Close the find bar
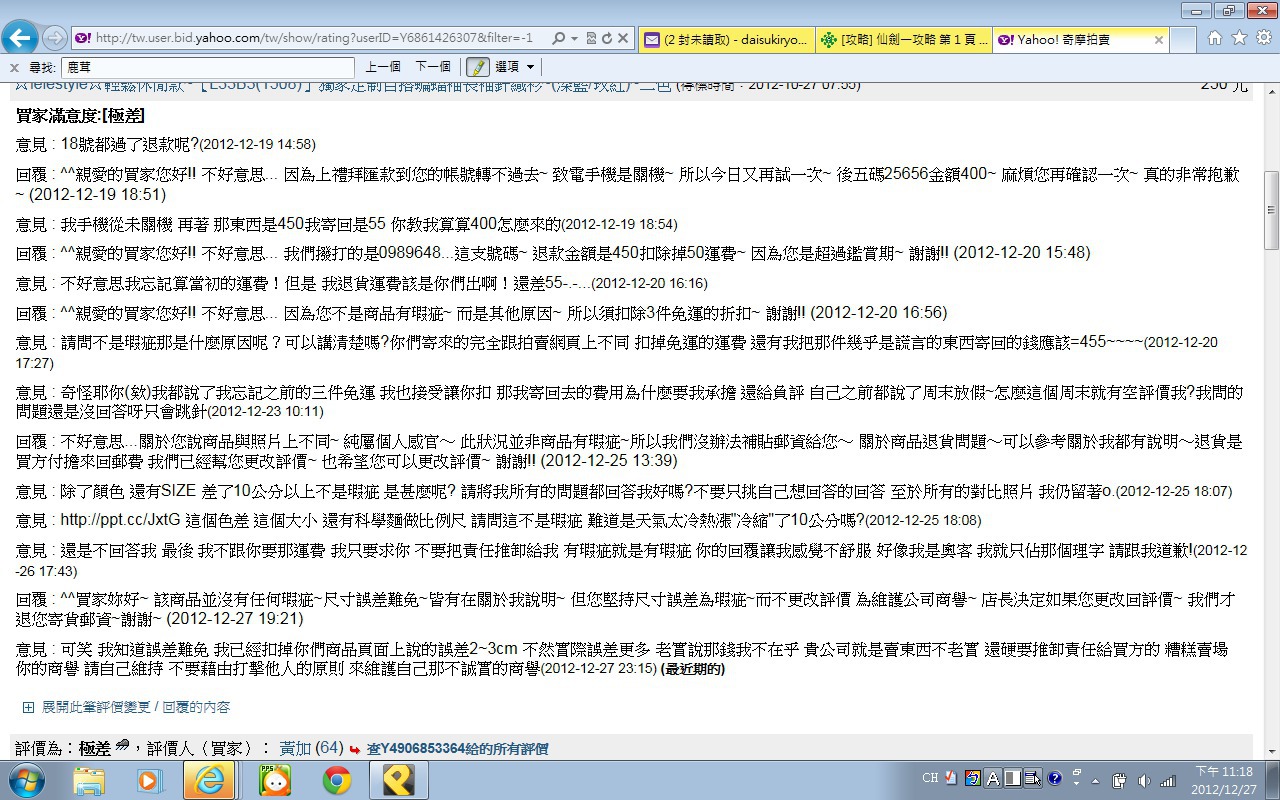The width and height of the screenshot is (1280, 800). [14, 67]
